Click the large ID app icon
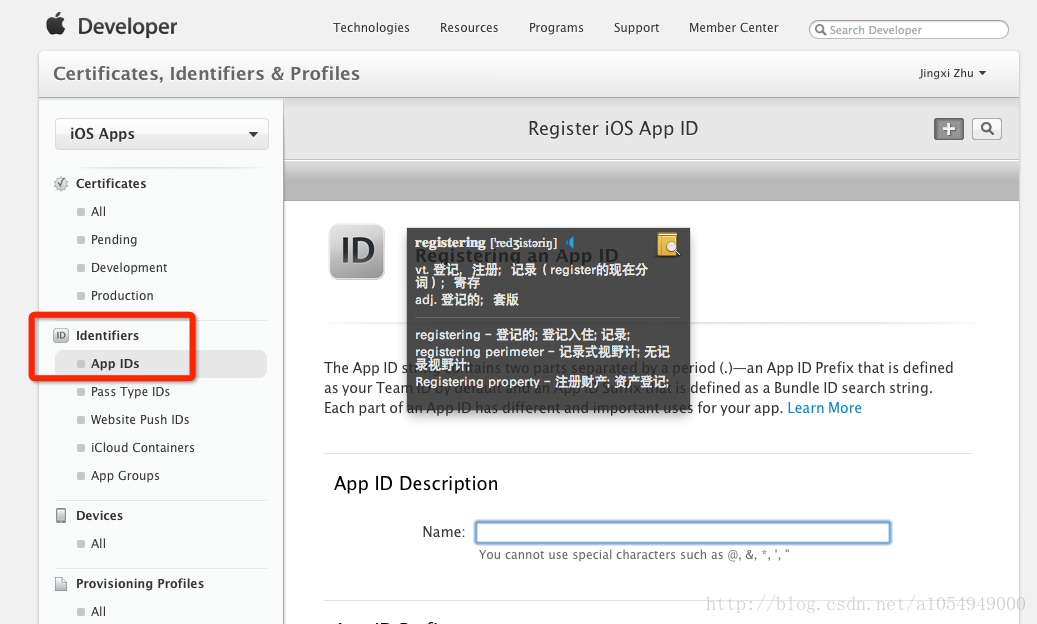The height and width of the screenshot is (624, 1037). pyautogui.click(x=357, y=252)
